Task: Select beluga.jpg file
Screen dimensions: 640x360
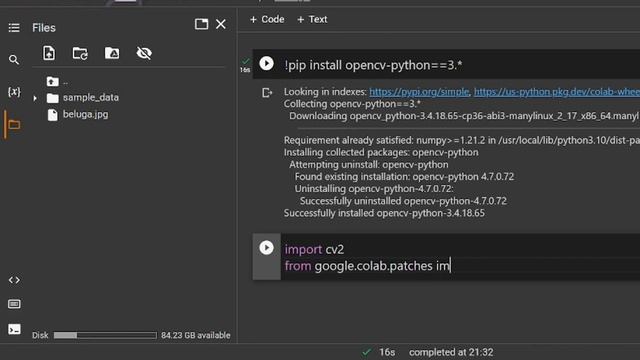Action: click(x=85, y=114)
